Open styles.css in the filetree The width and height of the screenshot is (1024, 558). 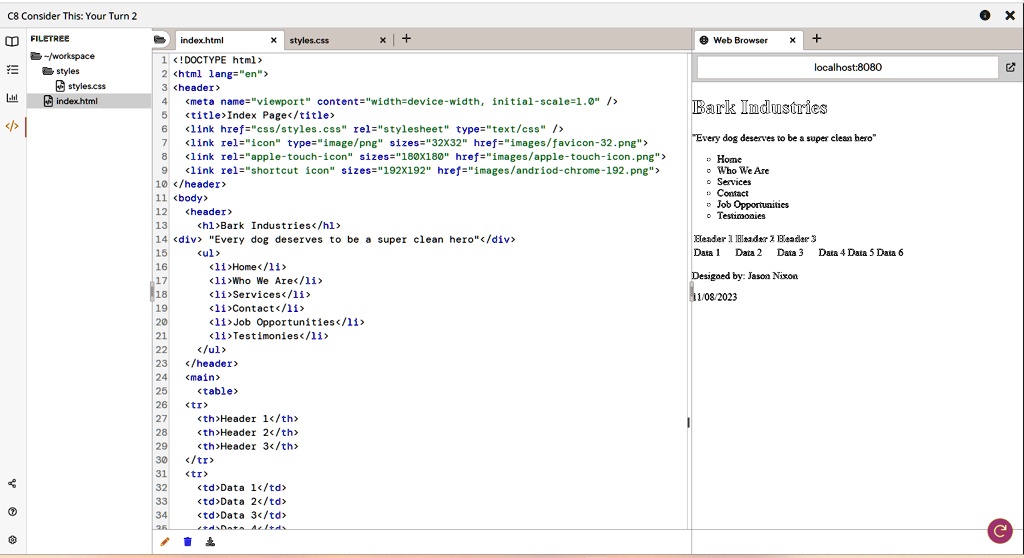(80, 86)
